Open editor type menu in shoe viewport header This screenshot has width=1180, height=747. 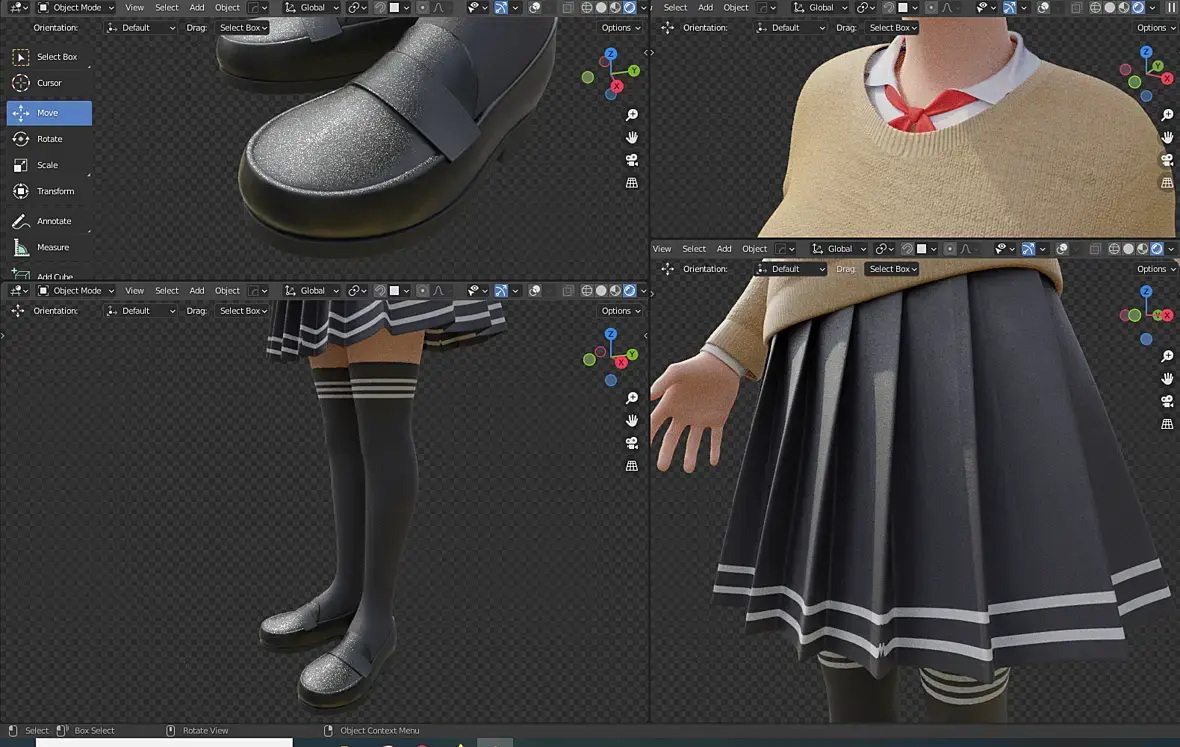(x=19, y=8)
